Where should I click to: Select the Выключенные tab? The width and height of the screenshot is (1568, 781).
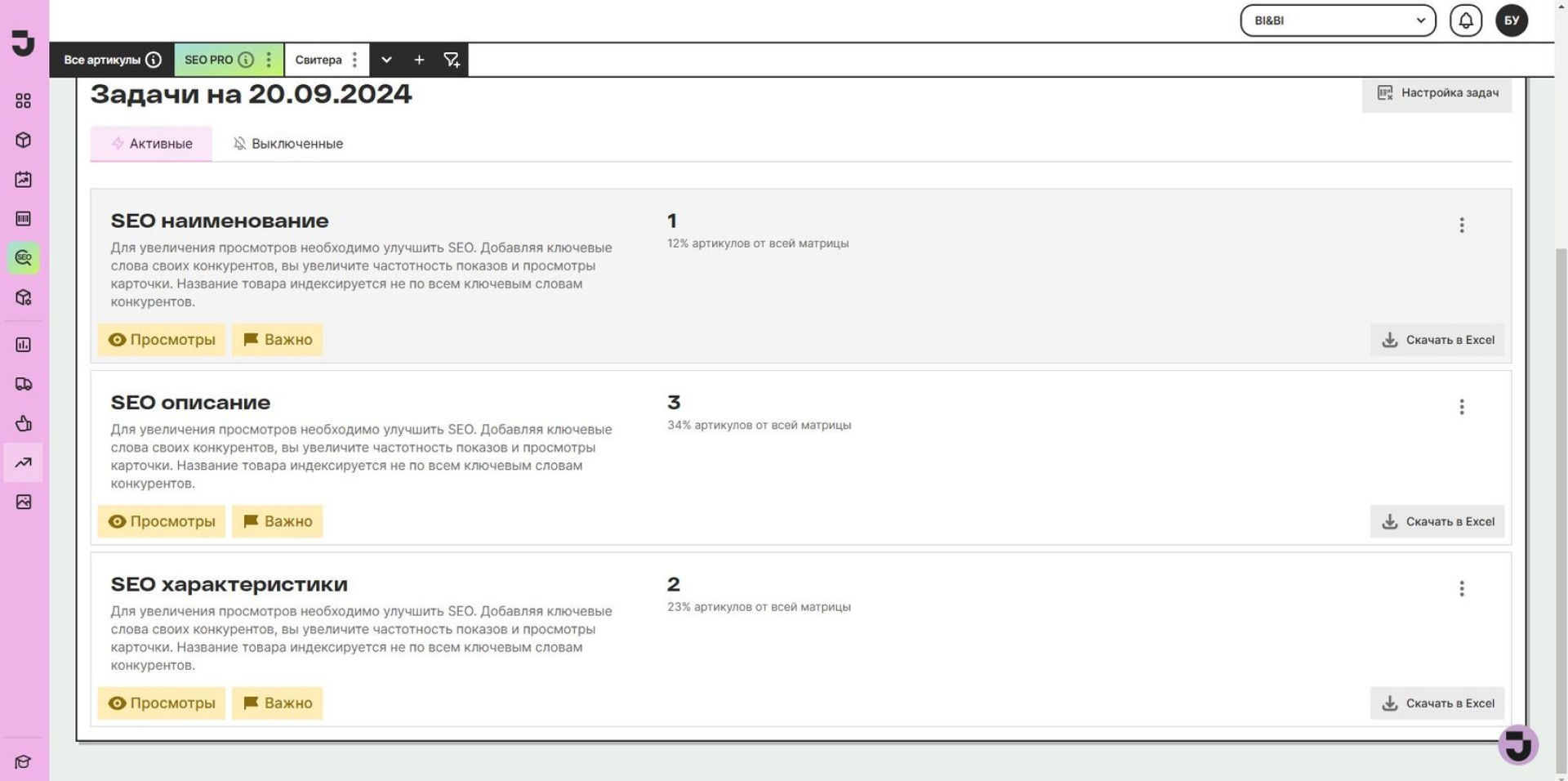tap(287, 144)
